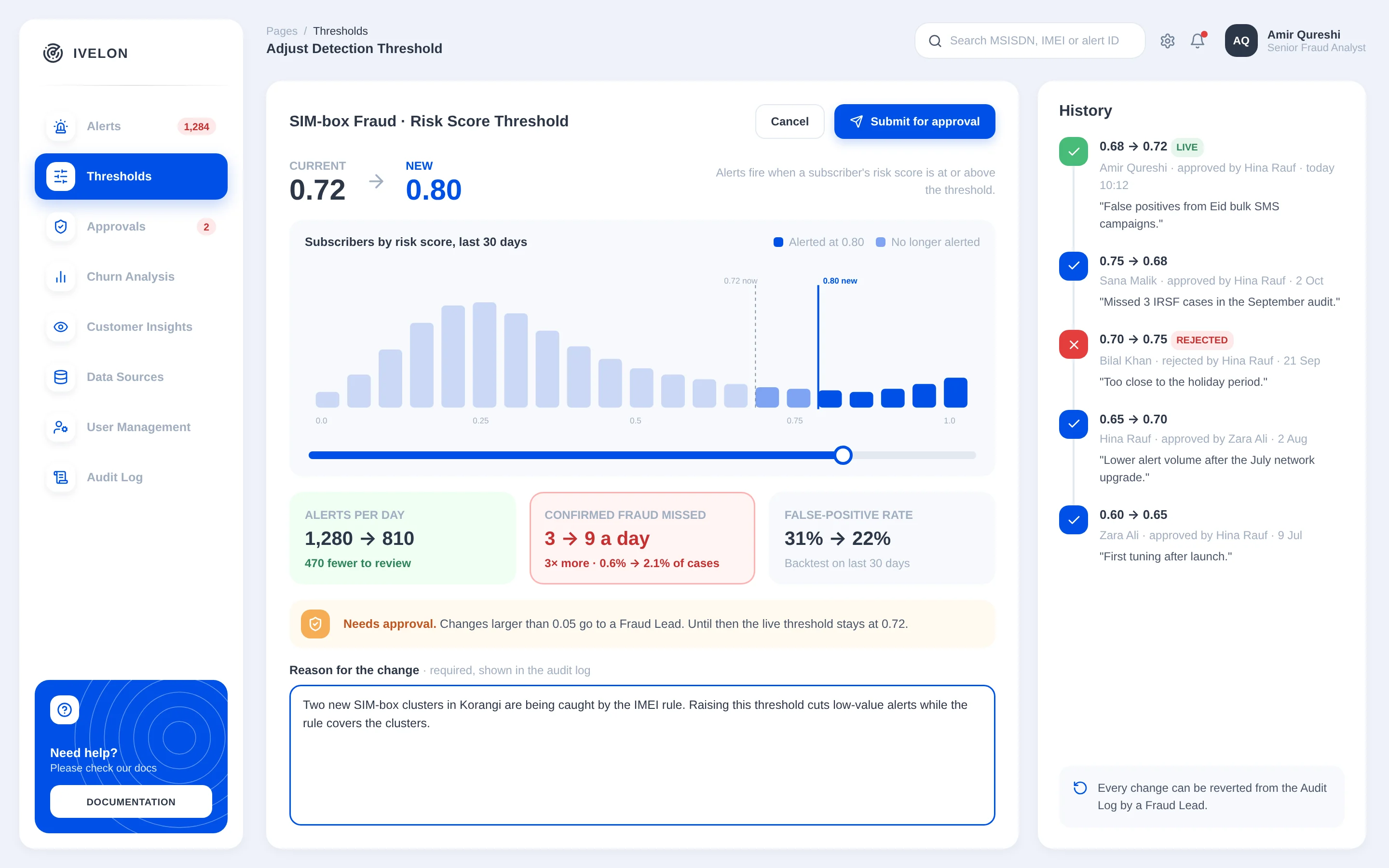Click the Alerts Per Day card
The height and width of the screenshot is (868, 1389).
402,538
